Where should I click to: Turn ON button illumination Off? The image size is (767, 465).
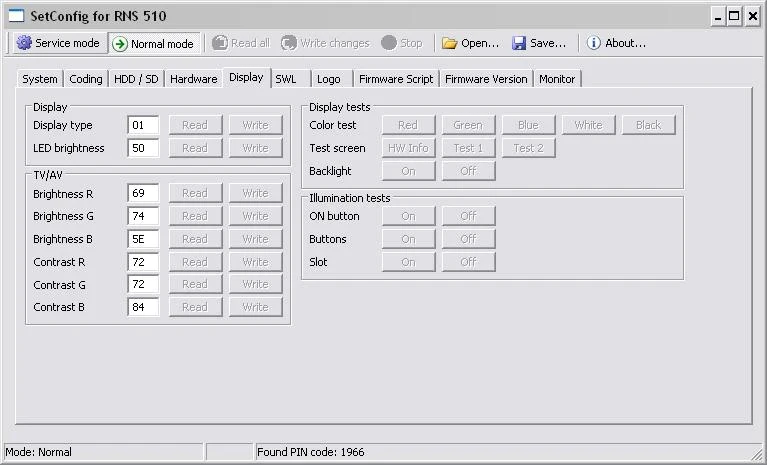pyautogui.click(x=469, y=216)
